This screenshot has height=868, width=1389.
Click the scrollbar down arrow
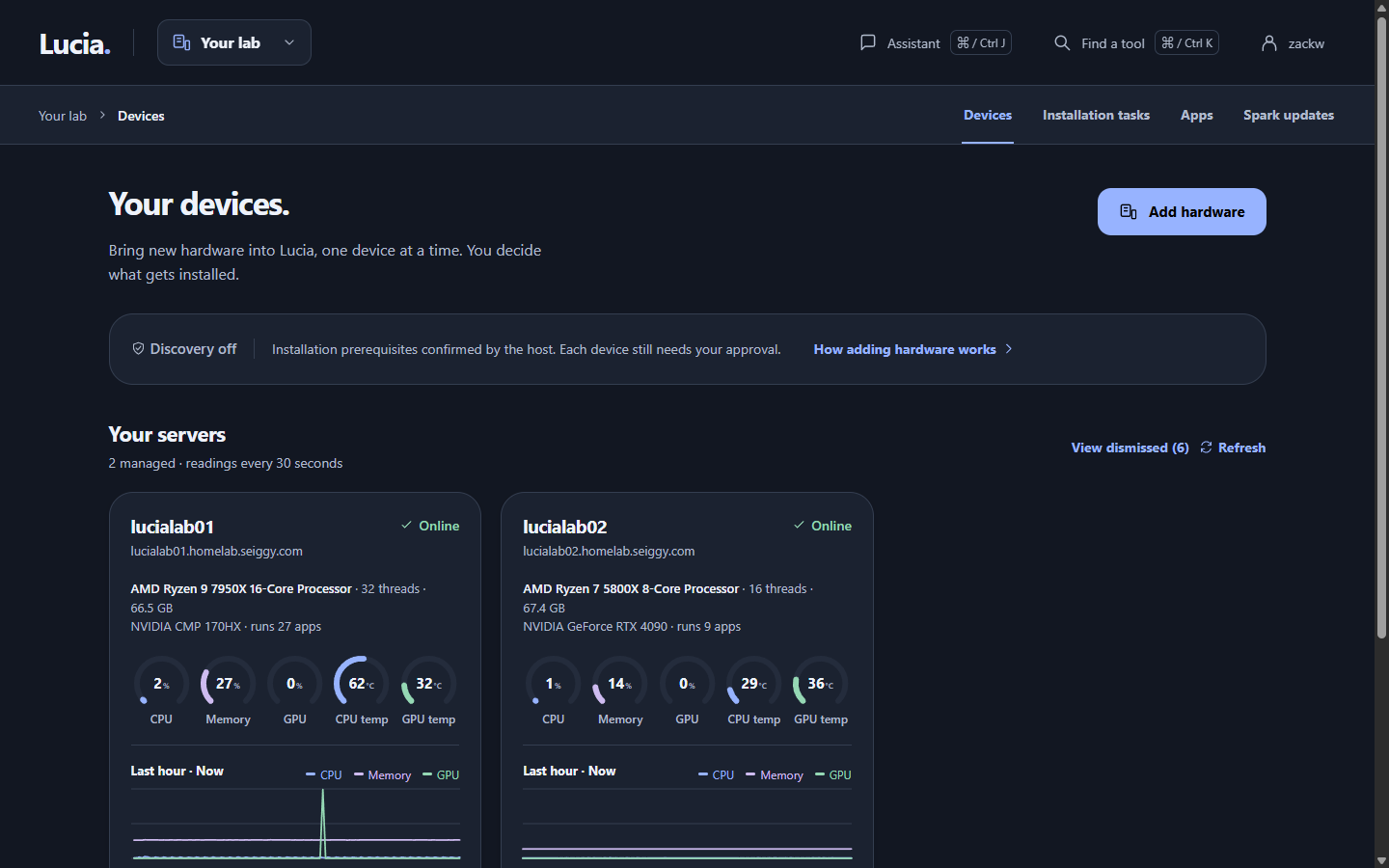coord(1381,860)
